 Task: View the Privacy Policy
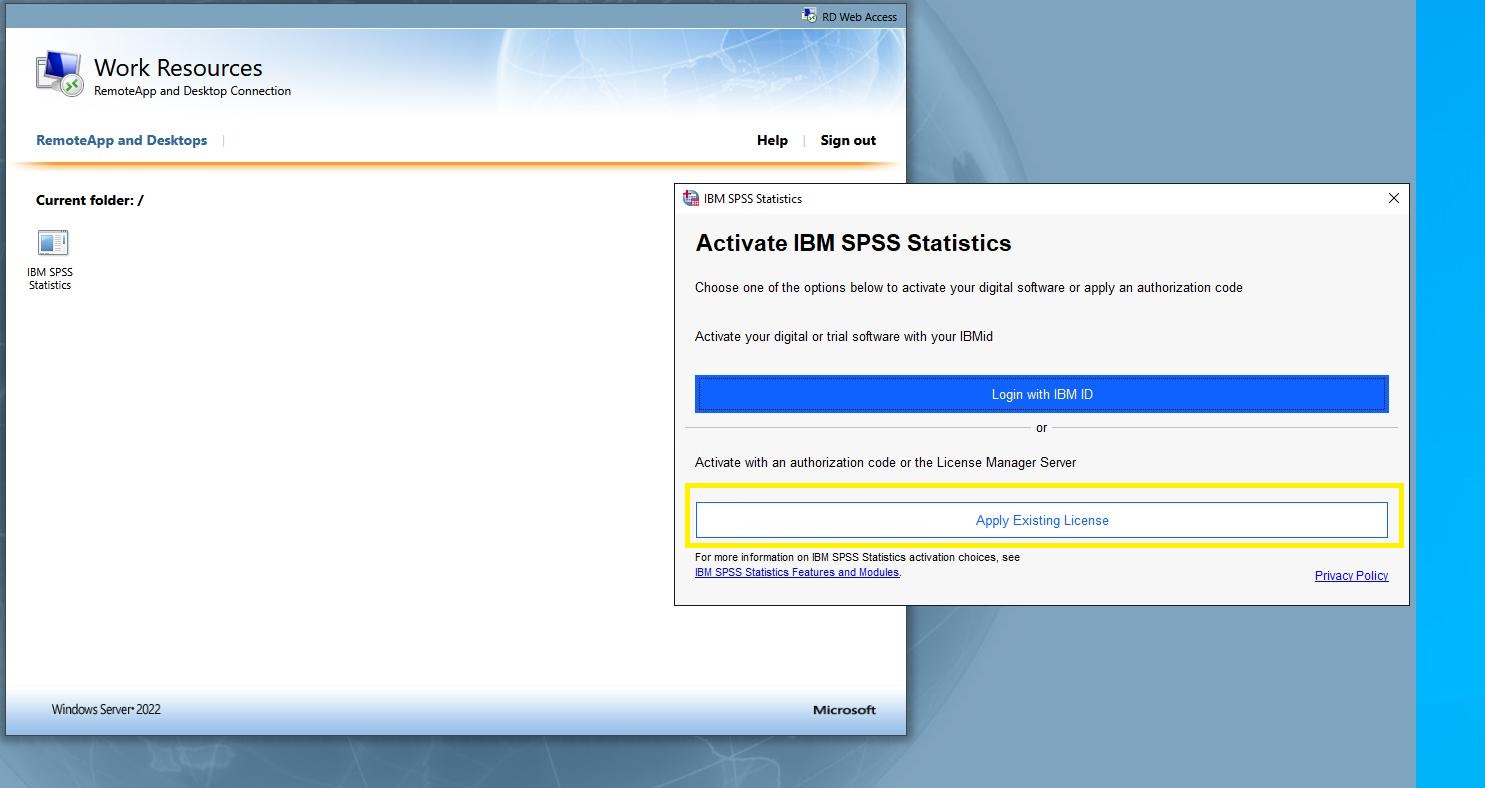point(1351,575)
